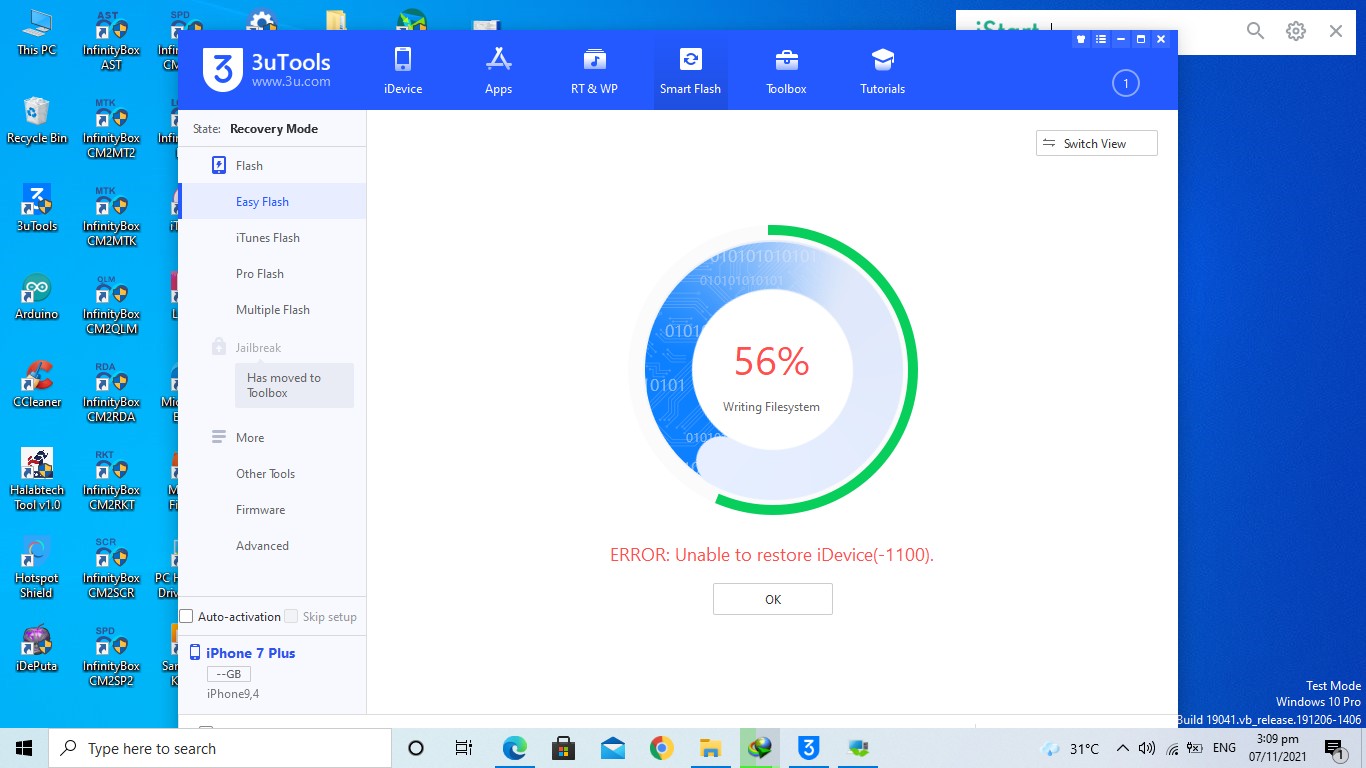The height and width of the screenshot is (768, 1366).
Task: Open Task View on the taskbar
Action: (464, 748)
